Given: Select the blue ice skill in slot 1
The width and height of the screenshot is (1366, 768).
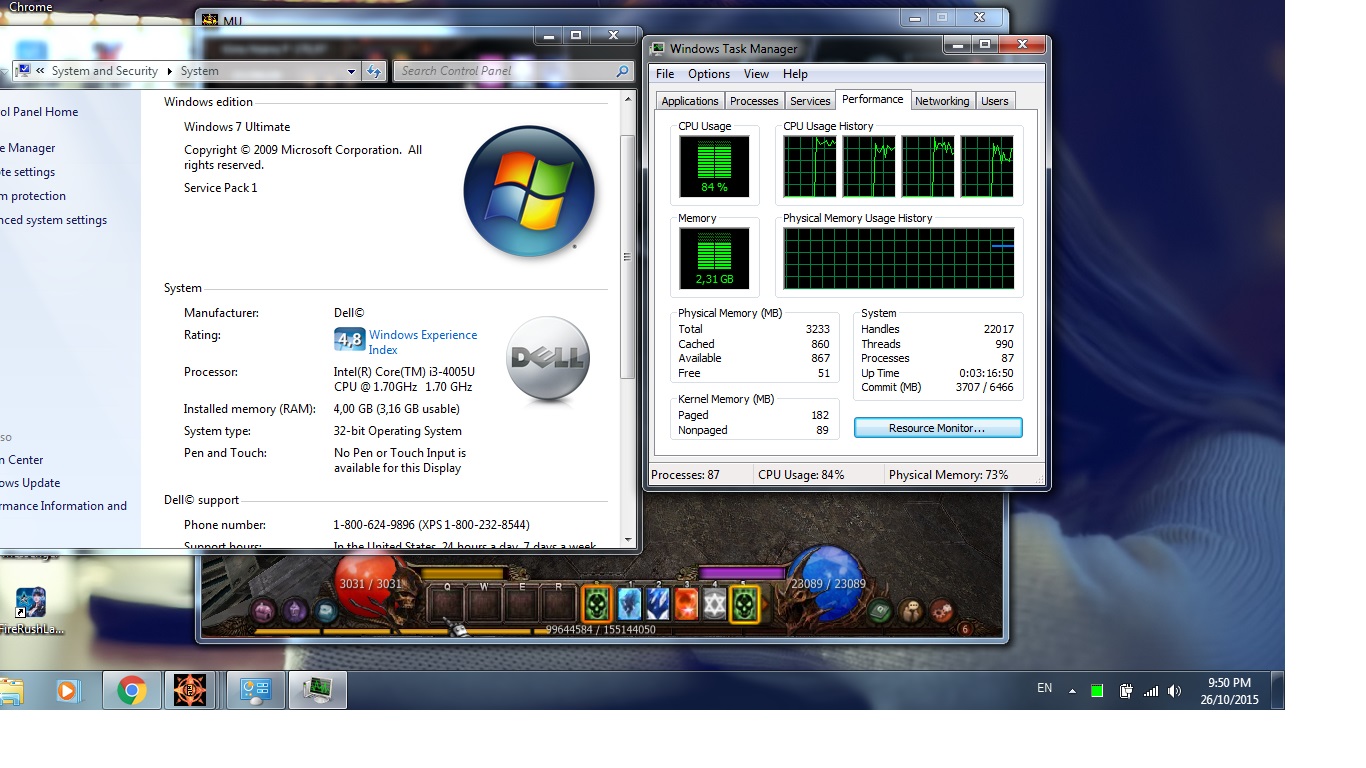Looking at the screenshot, I should 629,604.
